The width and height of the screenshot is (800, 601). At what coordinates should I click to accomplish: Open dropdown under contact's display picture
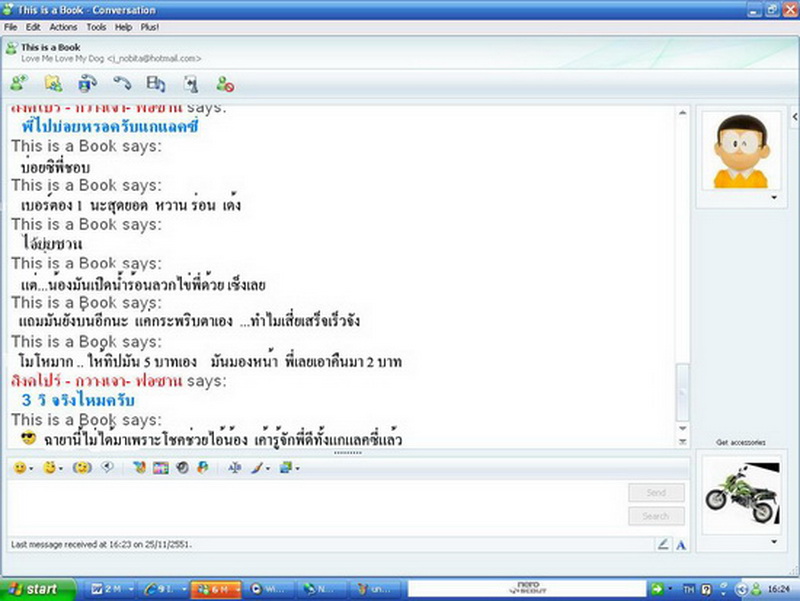(x=773, y=198)
